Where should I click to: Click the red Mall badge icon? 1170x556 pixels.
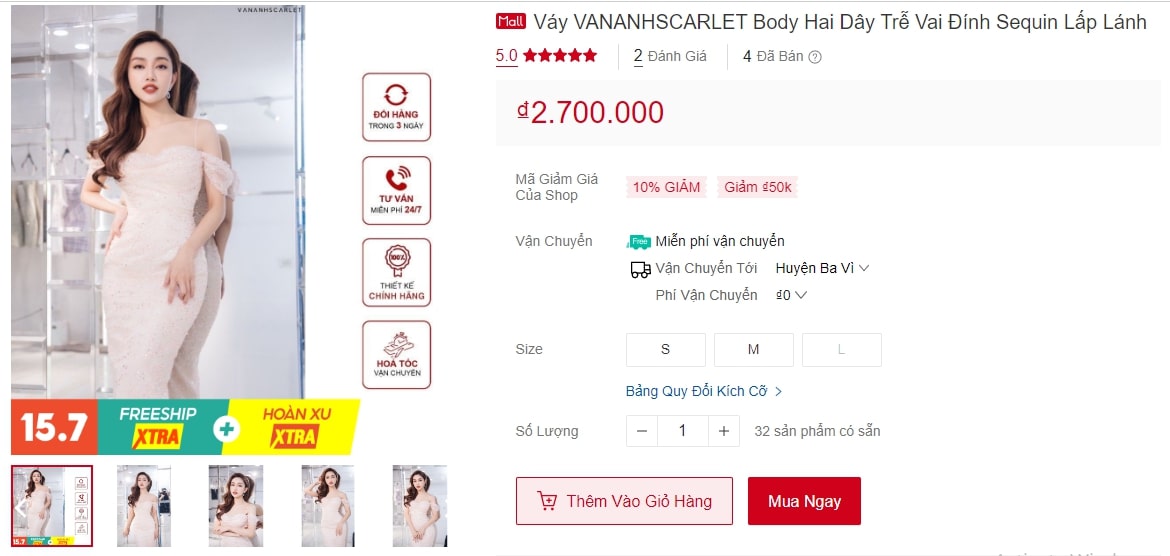511,22
